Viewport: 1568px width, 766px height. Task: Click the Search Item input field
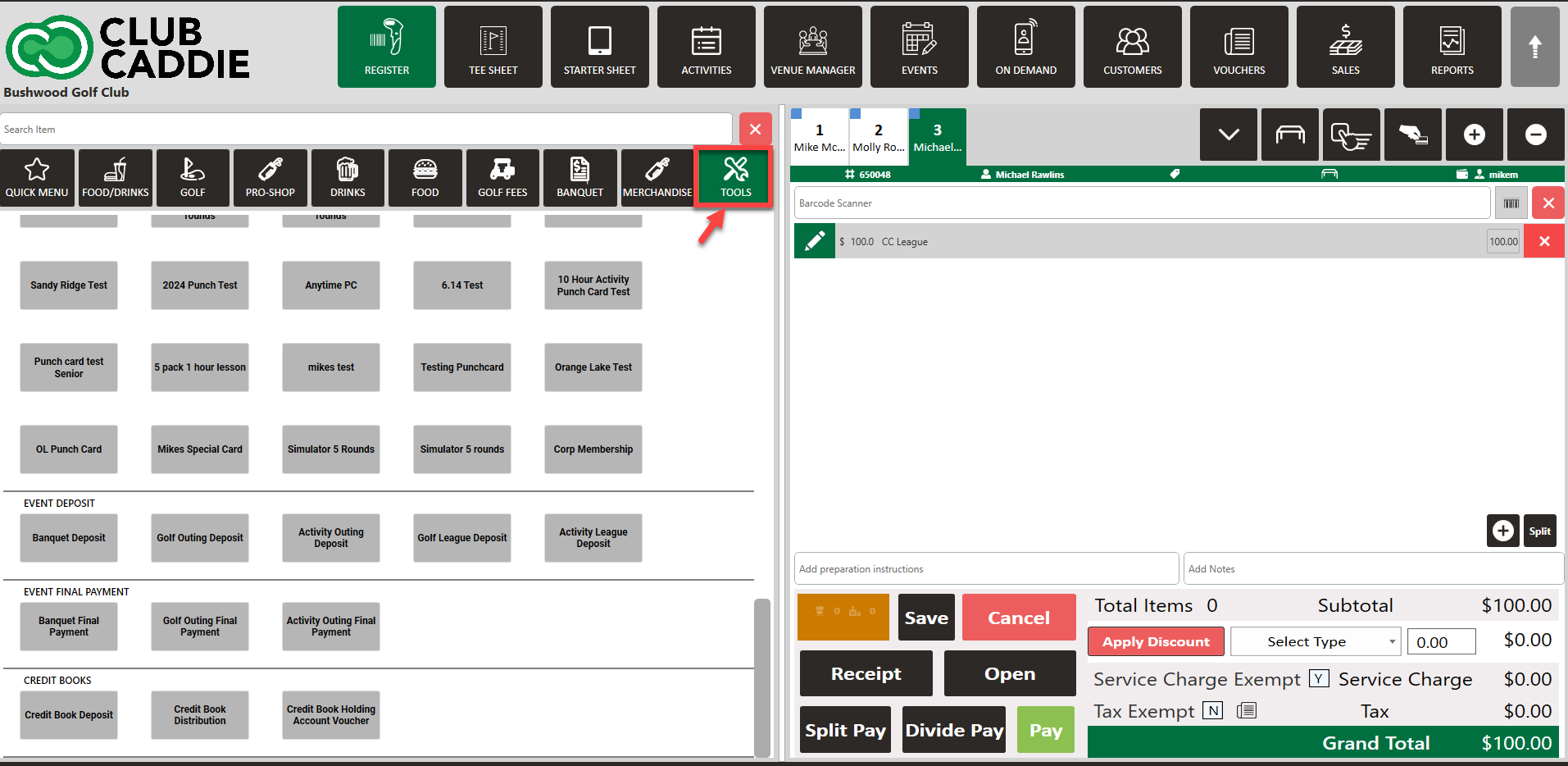pyautogui.click(x=366, y=130)
